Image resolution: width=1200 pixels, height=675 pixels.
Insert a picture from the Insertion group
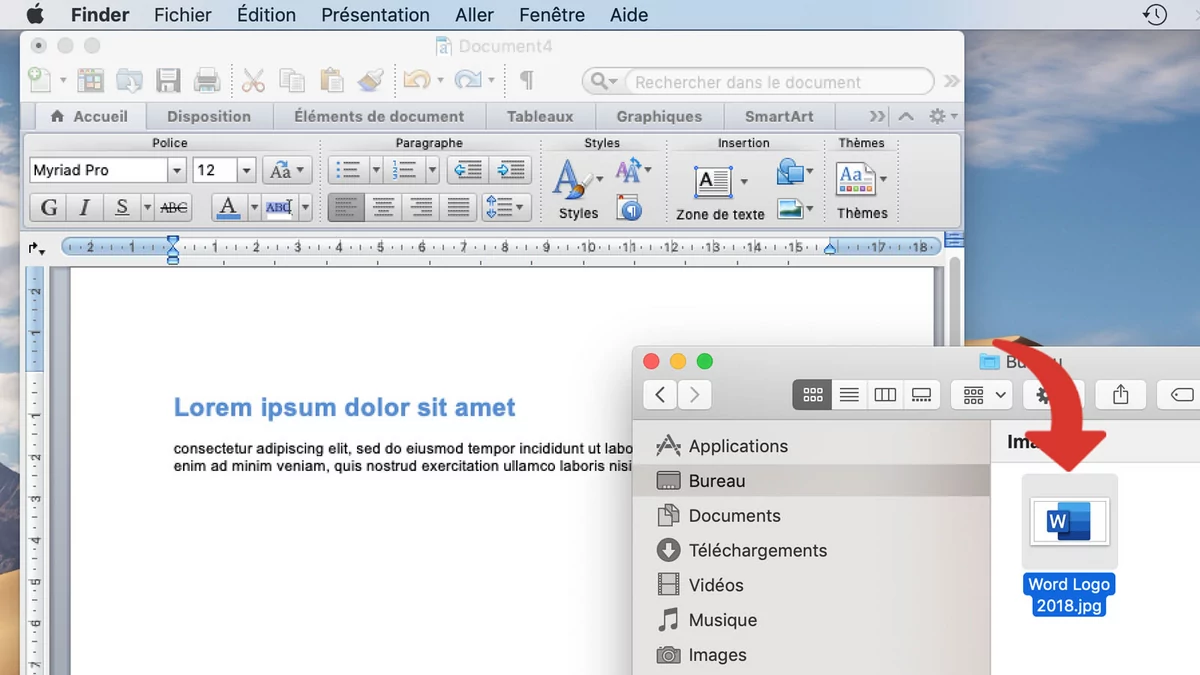(x=791, y=209)
